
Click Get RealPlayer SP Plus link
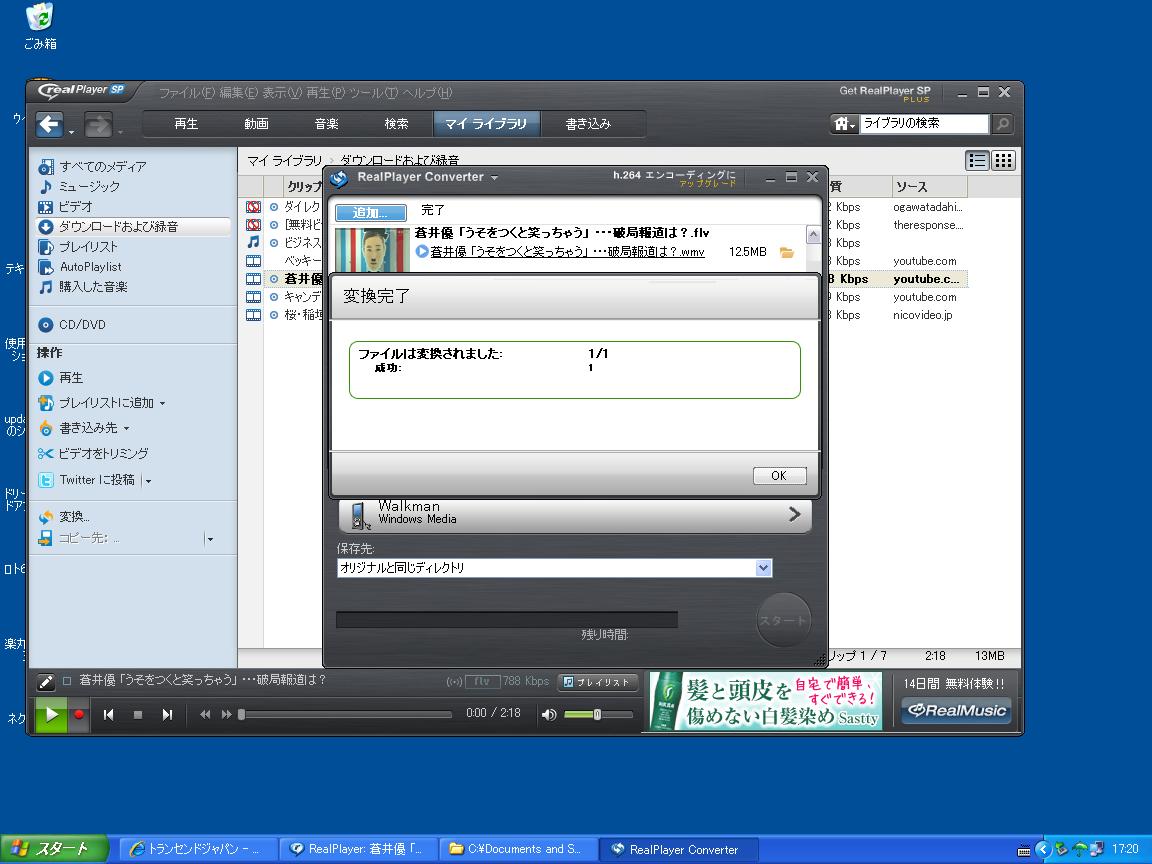[x=885, y=93]
